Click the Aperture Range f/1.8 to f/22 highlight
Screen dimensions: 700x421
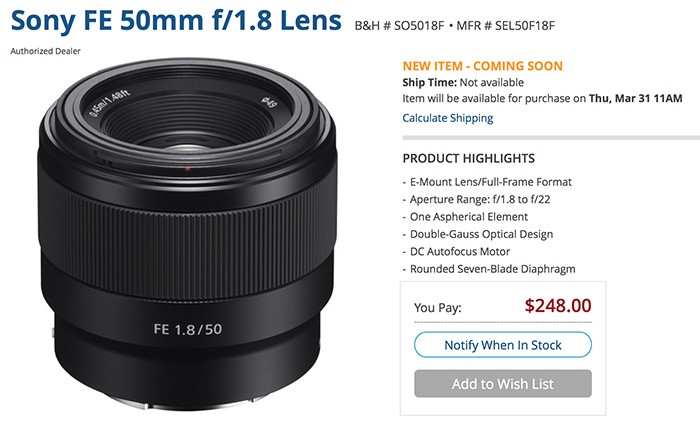tap(480, 200)
